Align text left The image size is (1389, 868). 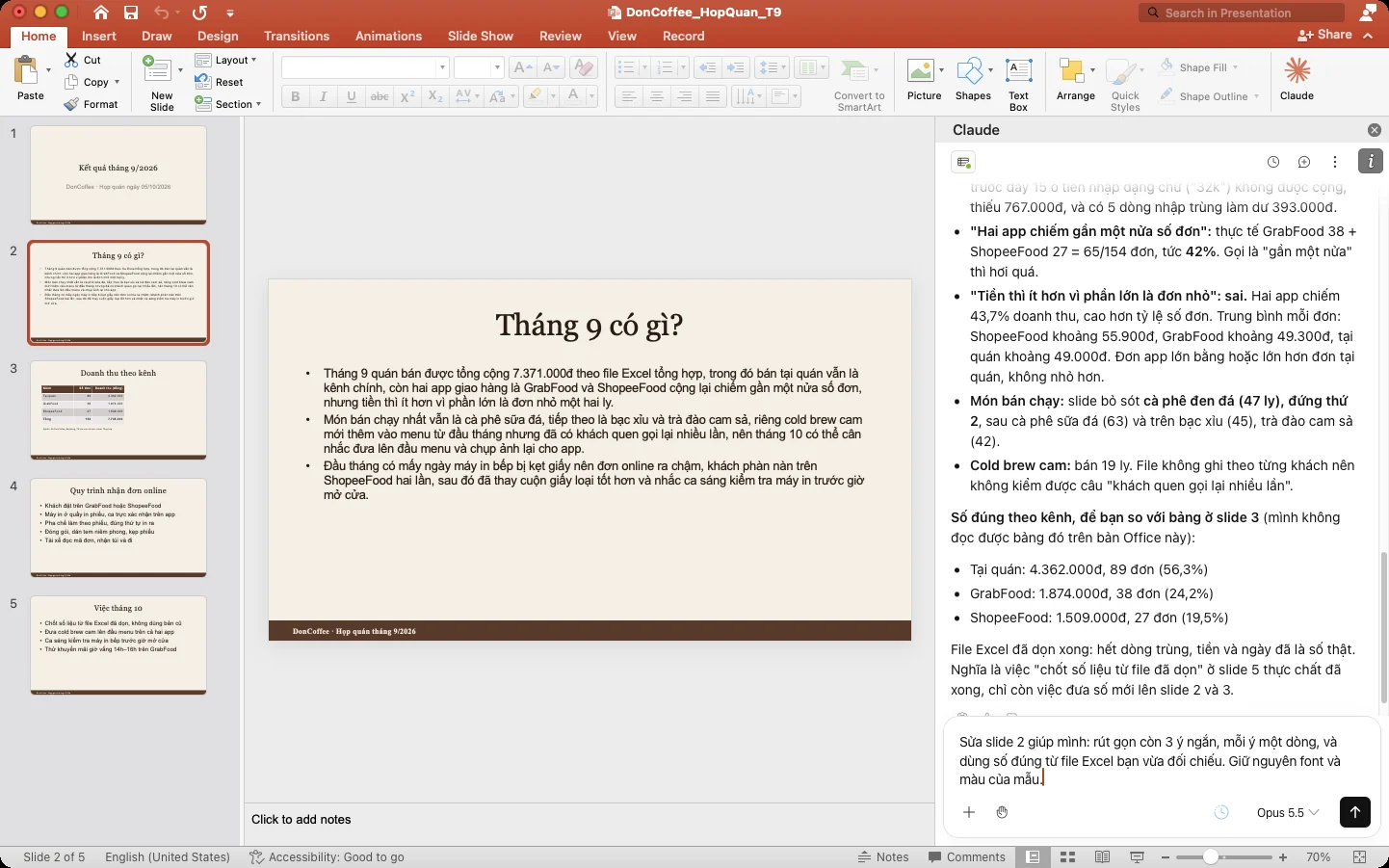629,96
